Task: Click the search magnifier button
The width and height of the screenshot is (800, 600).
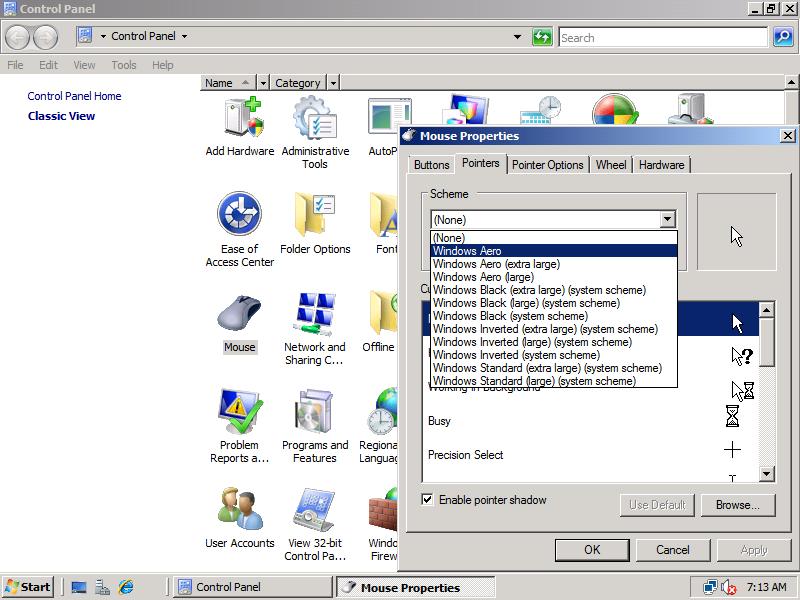Action: point(783,37)
